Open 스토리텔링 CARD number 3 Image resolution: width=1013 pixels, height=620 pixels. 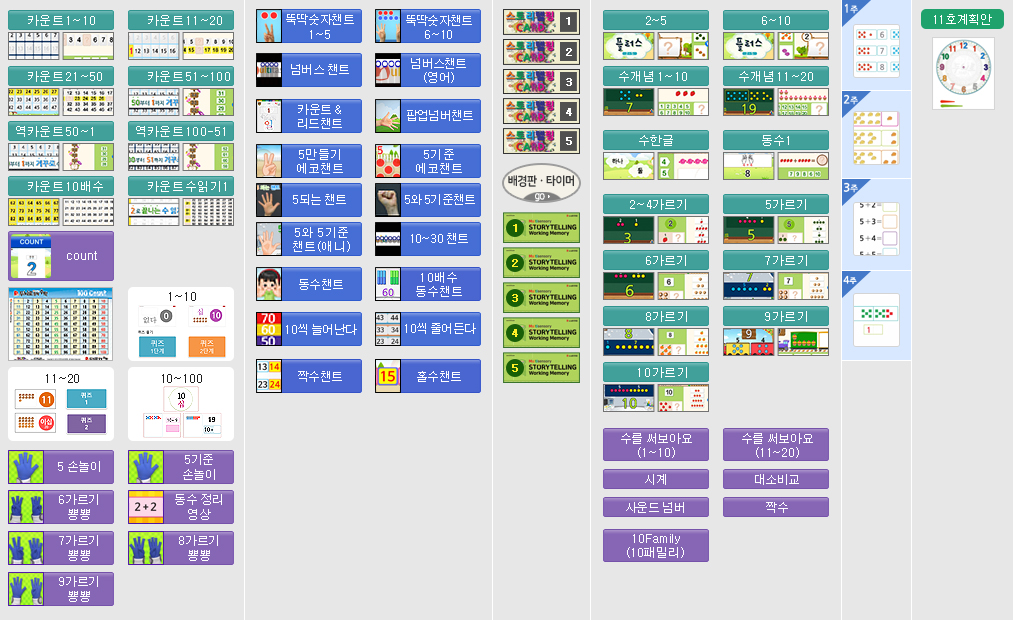tap(541, 82)
